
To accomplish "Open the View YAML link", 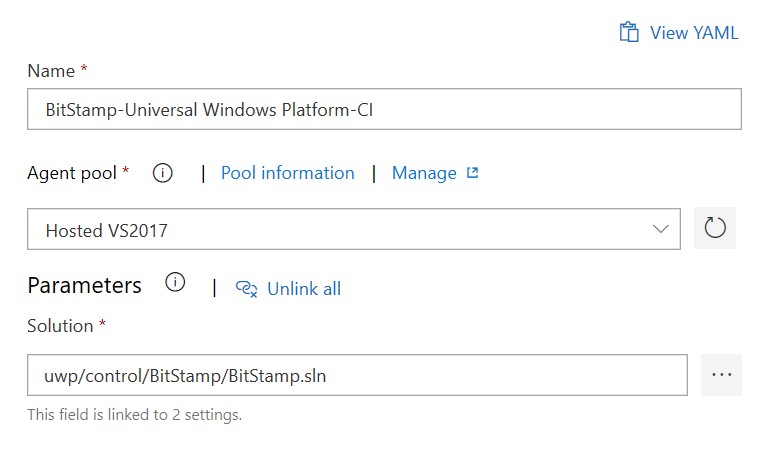I will [x=693, y=33].
